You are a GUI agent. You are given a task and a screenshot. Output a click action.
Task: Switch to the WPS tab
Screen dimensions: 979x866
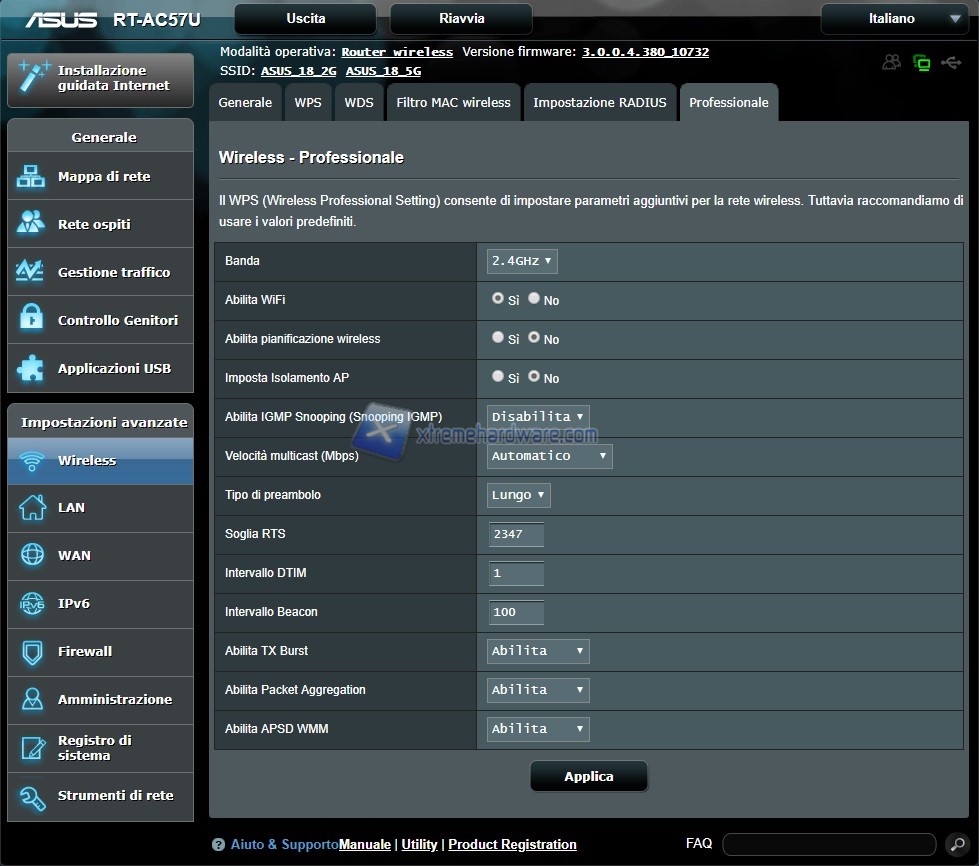(x=308, y=103)
